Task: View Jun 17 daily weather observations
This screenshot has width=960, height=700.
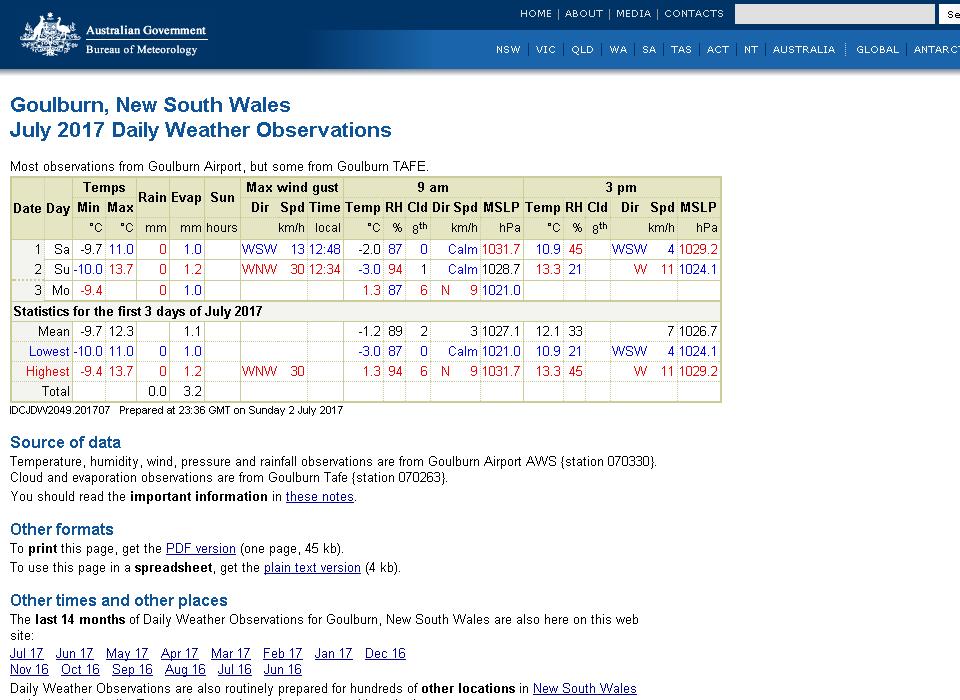Action: click(74, 654)
